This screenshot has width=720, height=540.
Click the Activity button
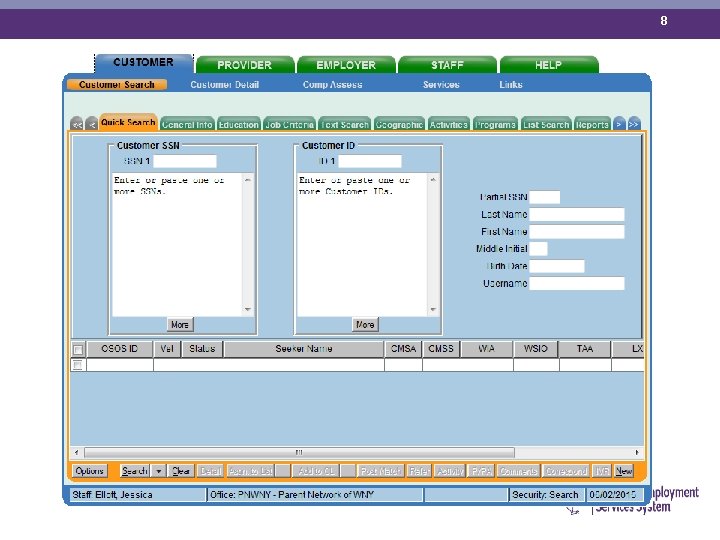450,471
